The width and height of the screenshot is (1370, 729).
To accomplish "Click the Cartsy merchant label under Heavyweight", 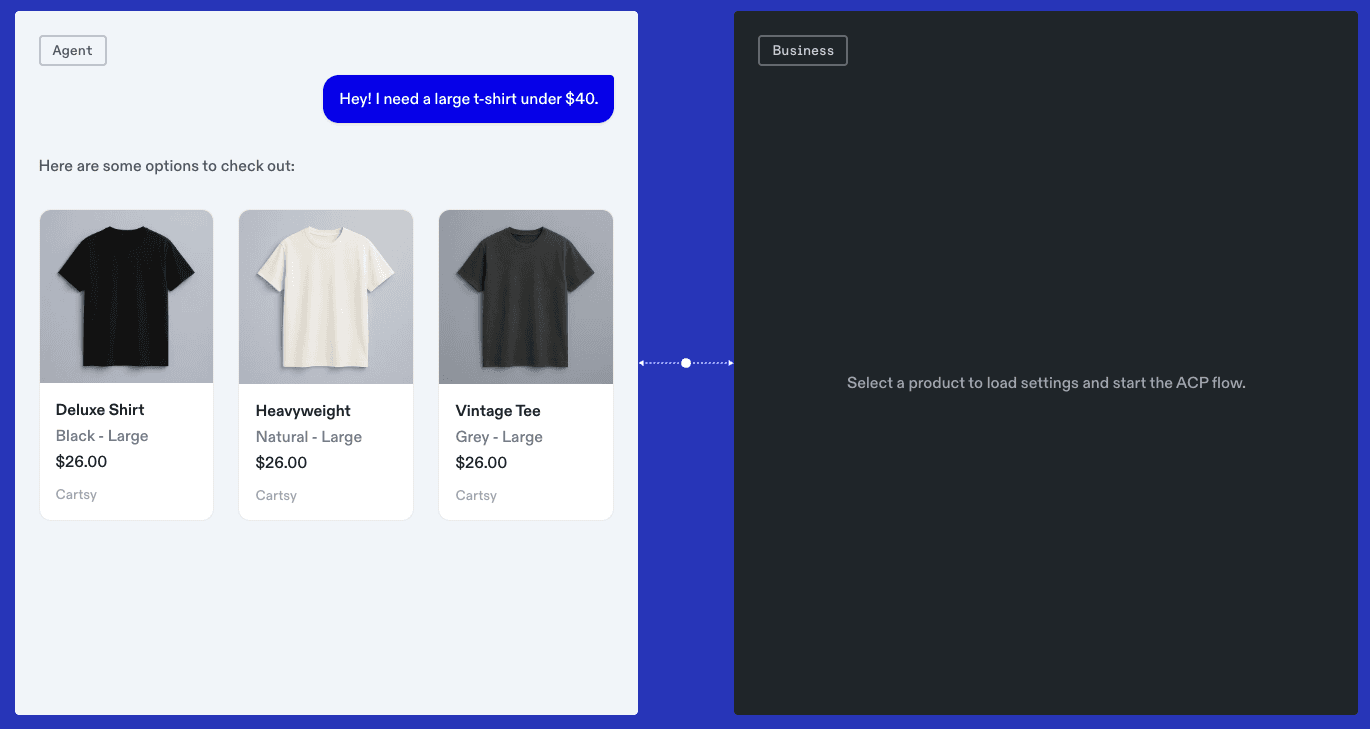I will pyautogui.click(x=276, y=495).
